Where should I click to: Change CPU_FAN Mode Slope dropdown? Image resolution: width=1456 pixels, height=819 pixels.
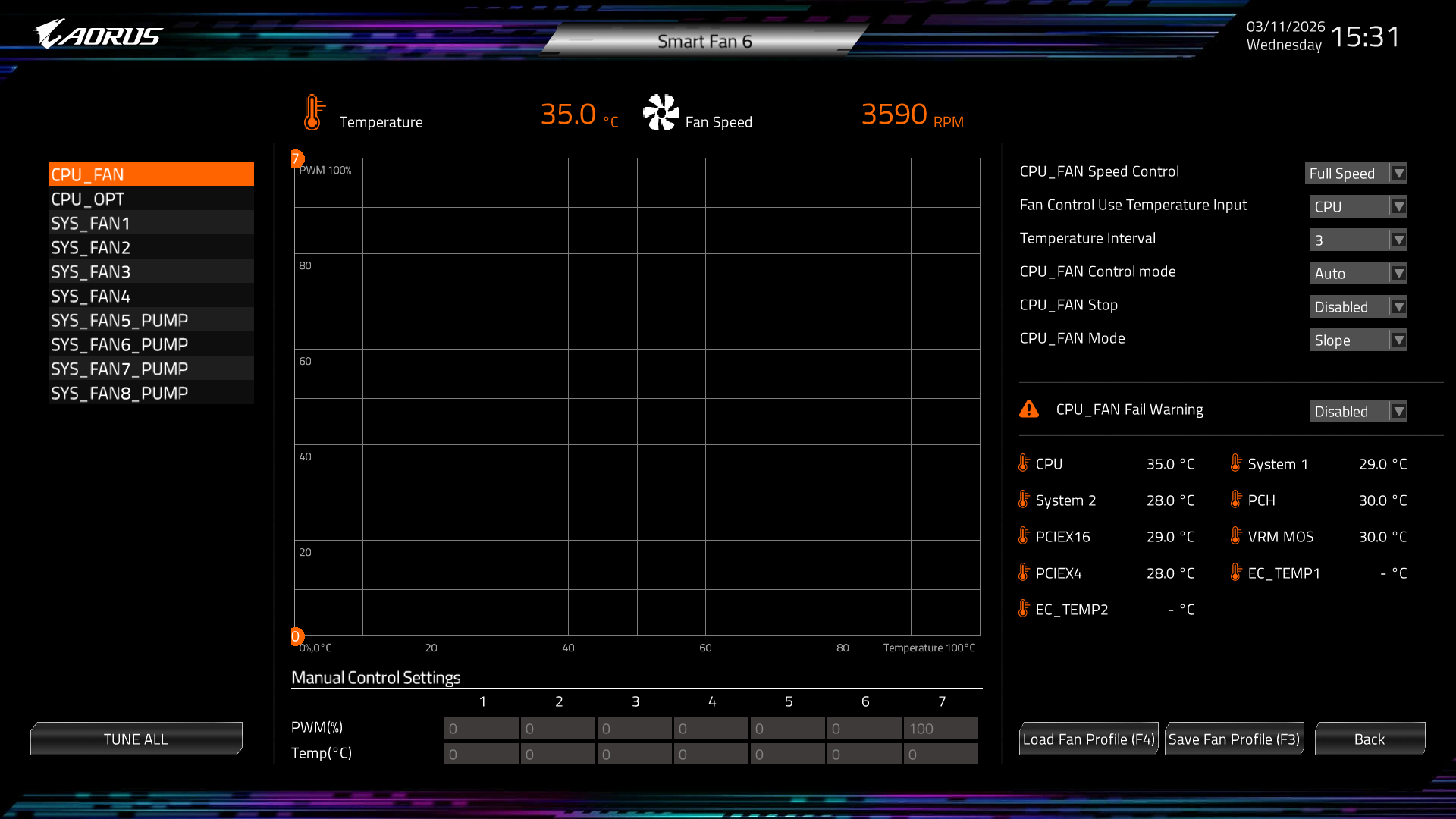coord(1358,340)
